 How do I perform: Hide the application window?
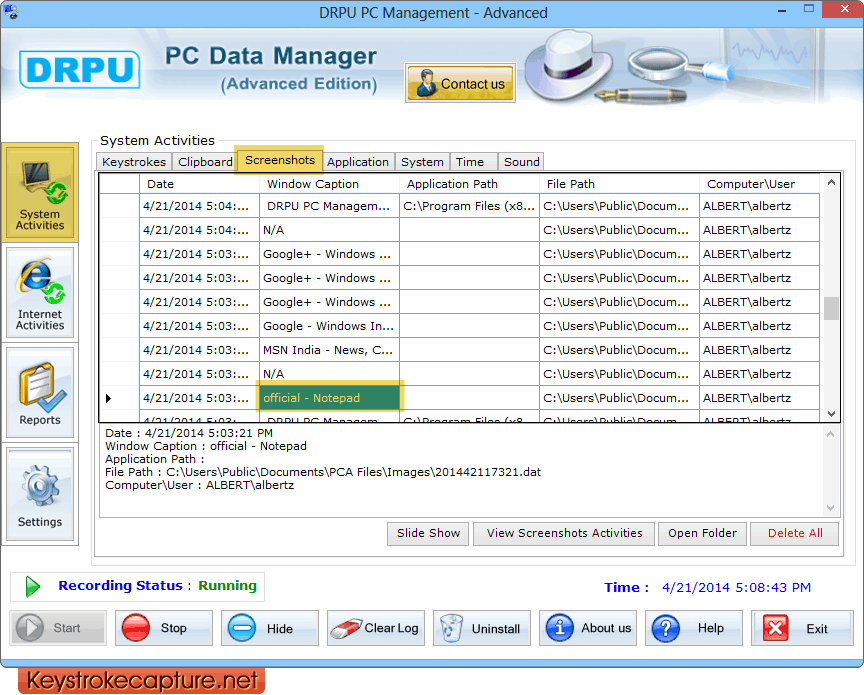pyautogui.click(x=269, y=628)
